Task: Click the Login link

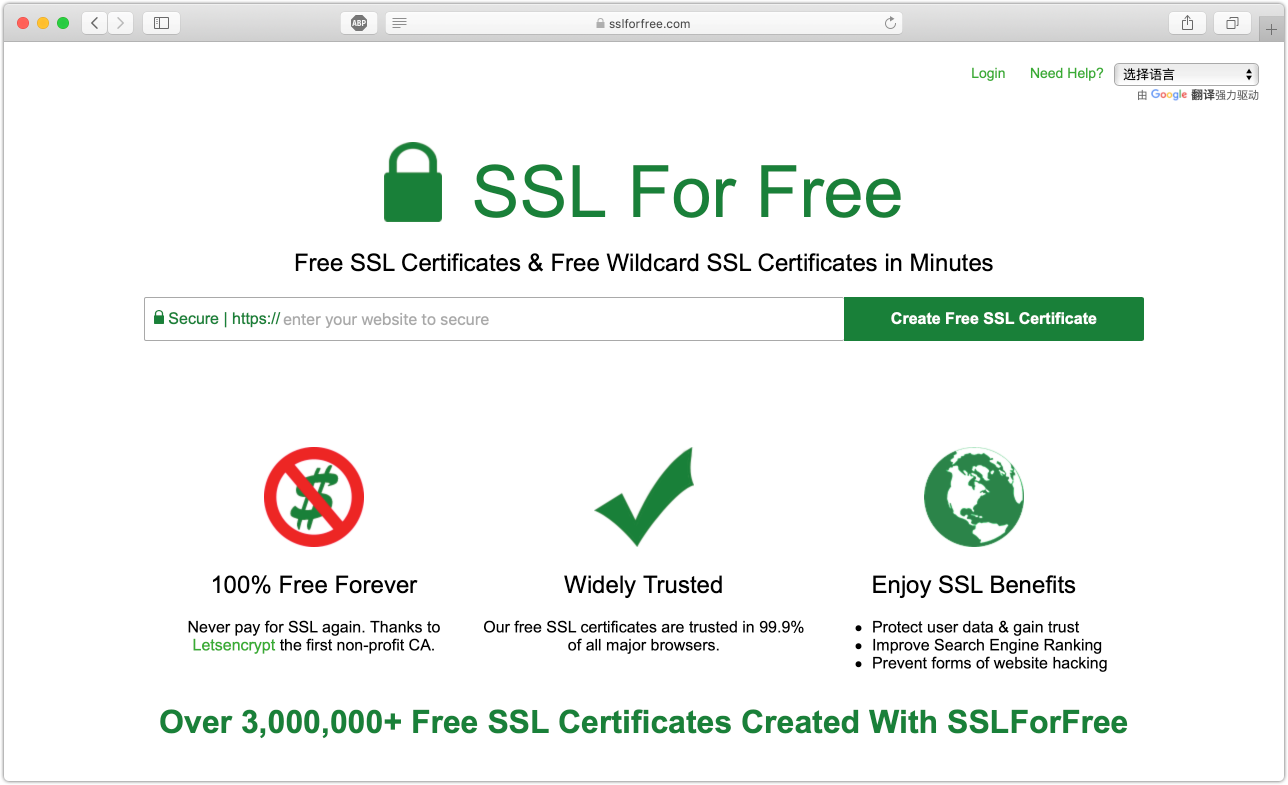Action: (x=988, y=73)
